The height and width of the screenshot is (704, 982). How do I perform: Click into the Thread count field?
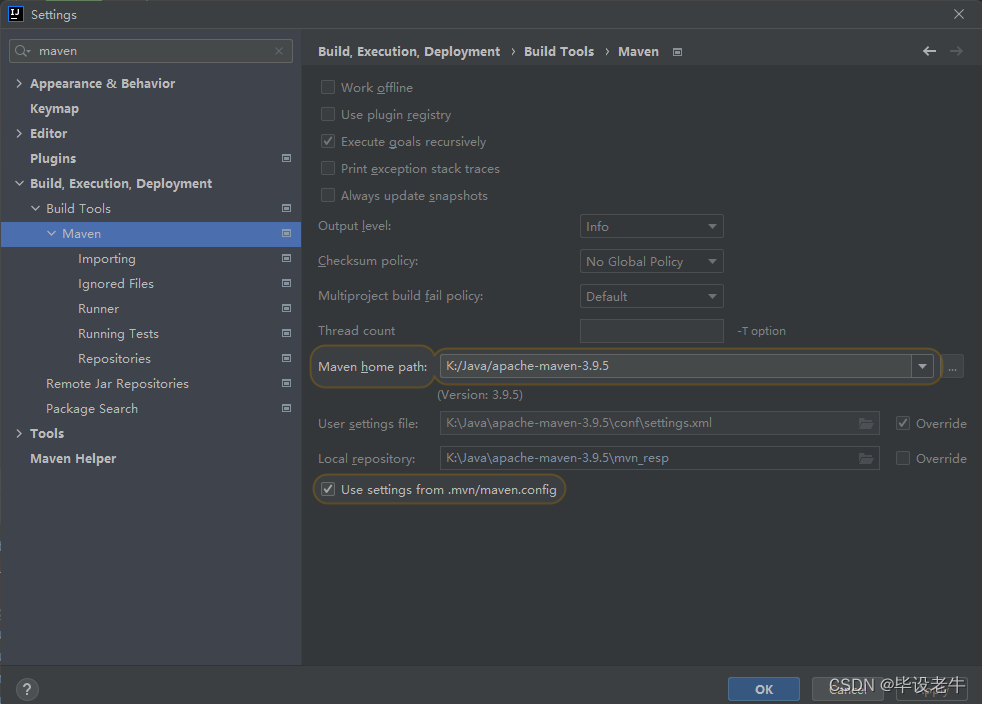point(651,331)
